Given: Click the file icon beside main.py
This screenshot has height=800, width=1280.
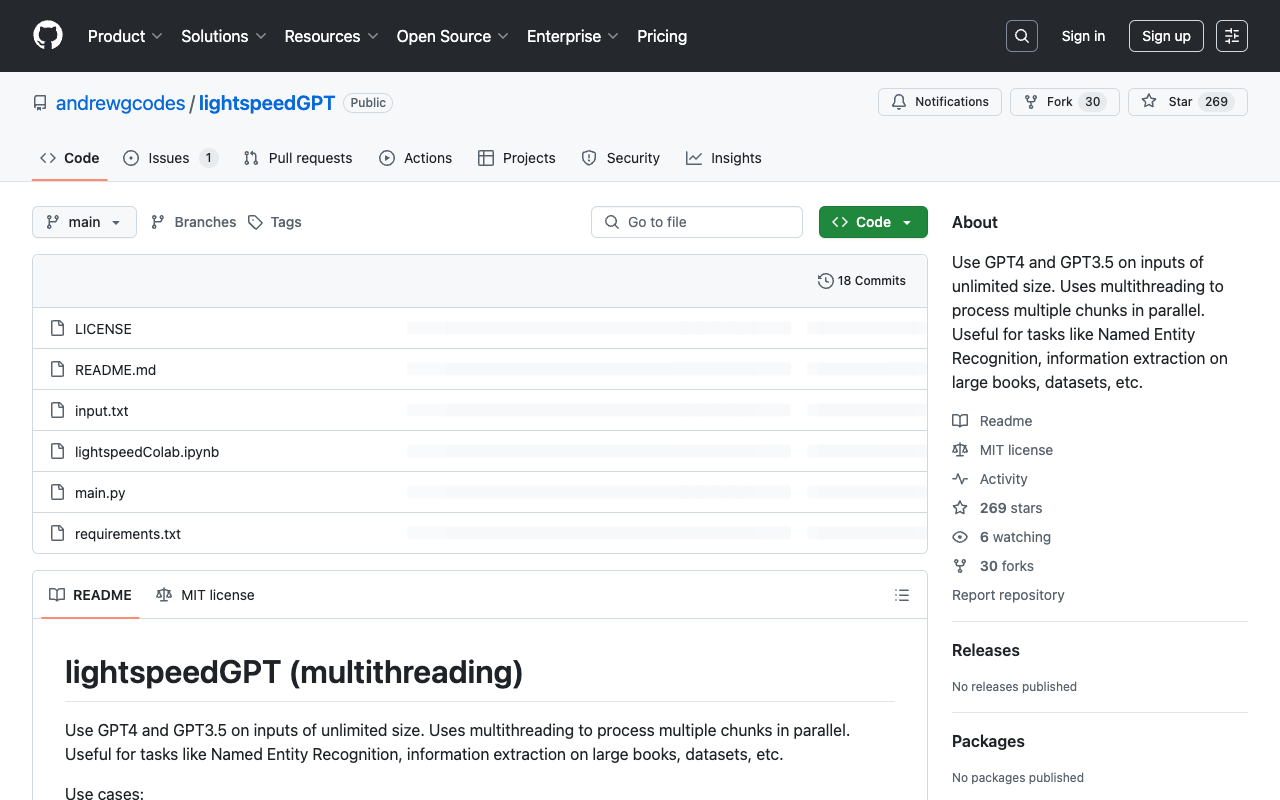Looking at the screenshot, I should click(x=58, y=493).
